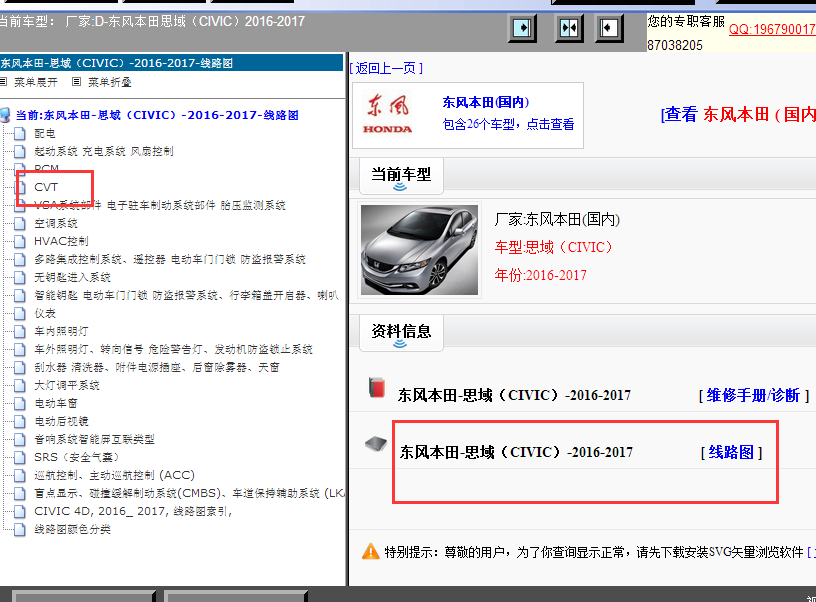Screen dimensions: 816x602
Task: Open 智能钥匙 电动车门门锁 item
Action: (186, 296)
